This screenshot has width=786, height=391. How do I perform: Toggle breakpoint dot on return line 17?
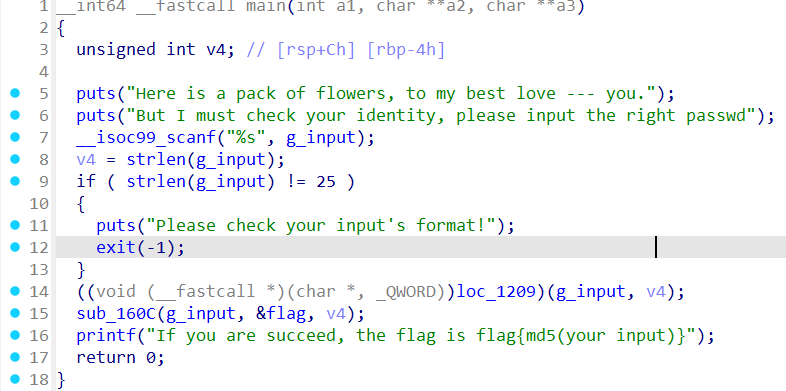pyautogui.click(x=15, y=356)
